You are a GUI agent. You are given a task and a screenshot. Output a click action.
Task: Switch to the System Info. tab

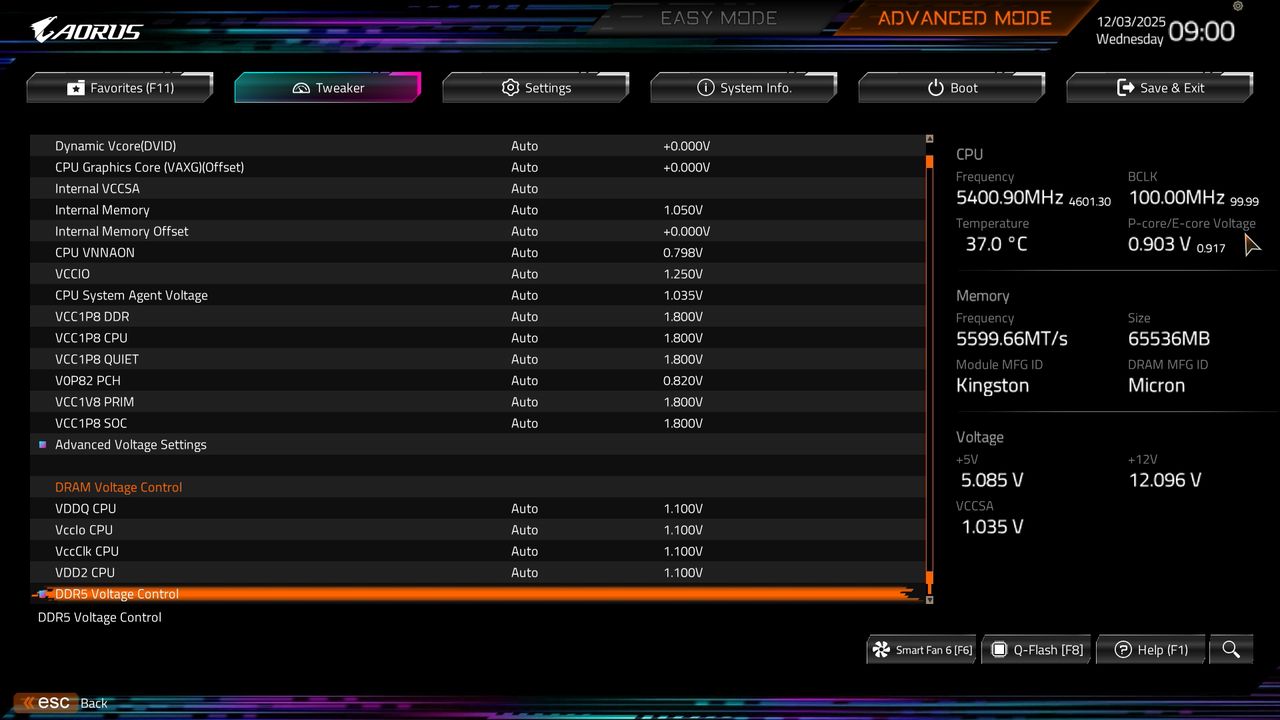744,88
